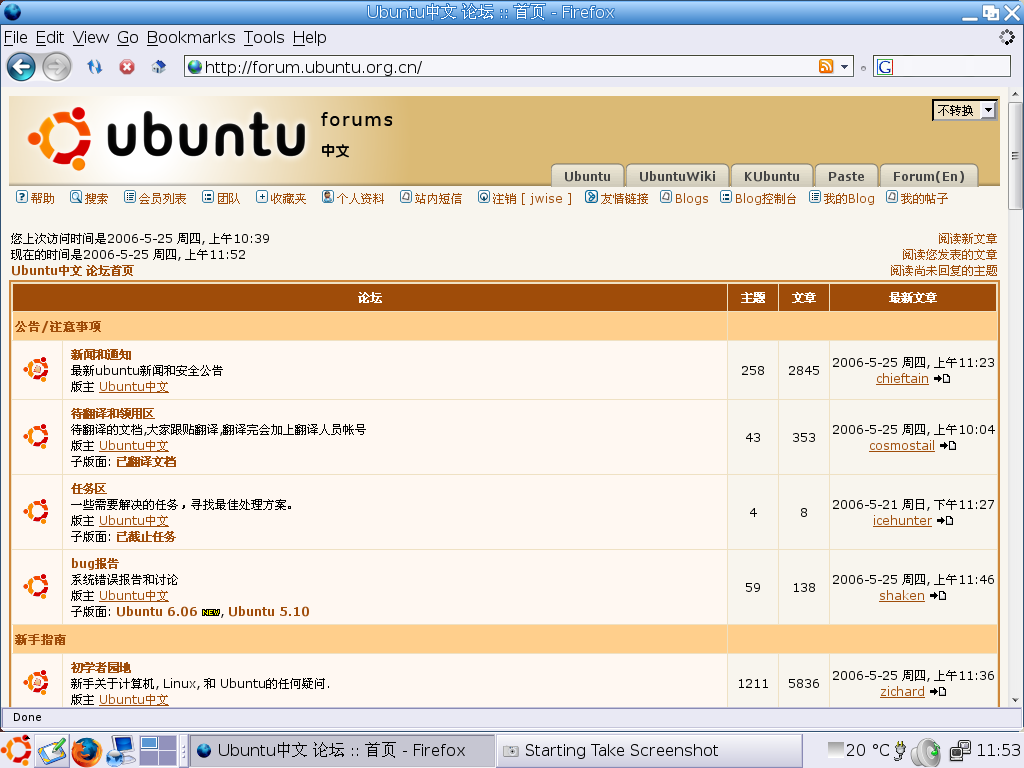Select the Ubuntu中文 论坛 Firefox taskbar button
Image resolution: width=1024 pixels, height=768 pixels.
click(x=342, y=751)
